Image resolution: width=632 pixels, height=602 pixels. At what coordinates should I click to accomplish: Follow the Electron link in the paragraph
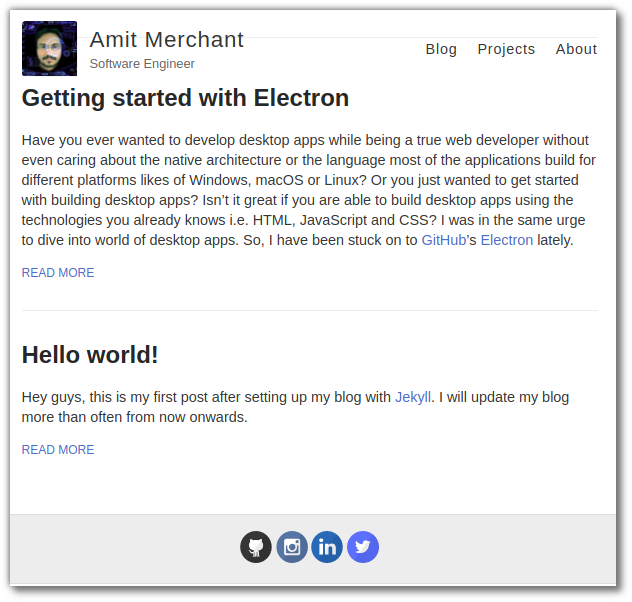507,240
